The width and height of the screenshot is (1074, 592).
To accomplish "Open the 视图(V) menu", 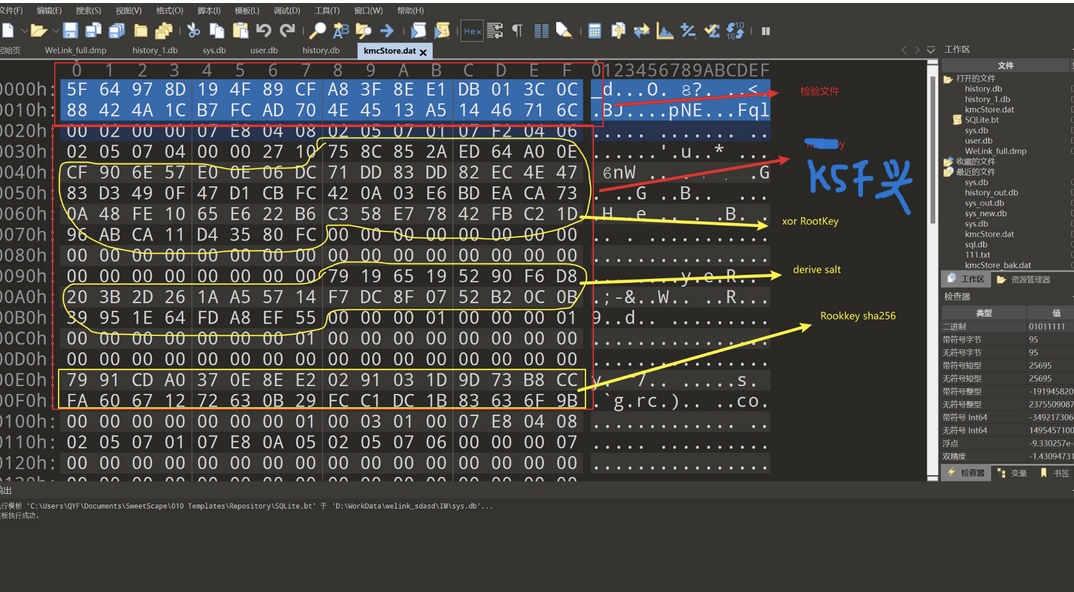I will click(x=128, y=10).
